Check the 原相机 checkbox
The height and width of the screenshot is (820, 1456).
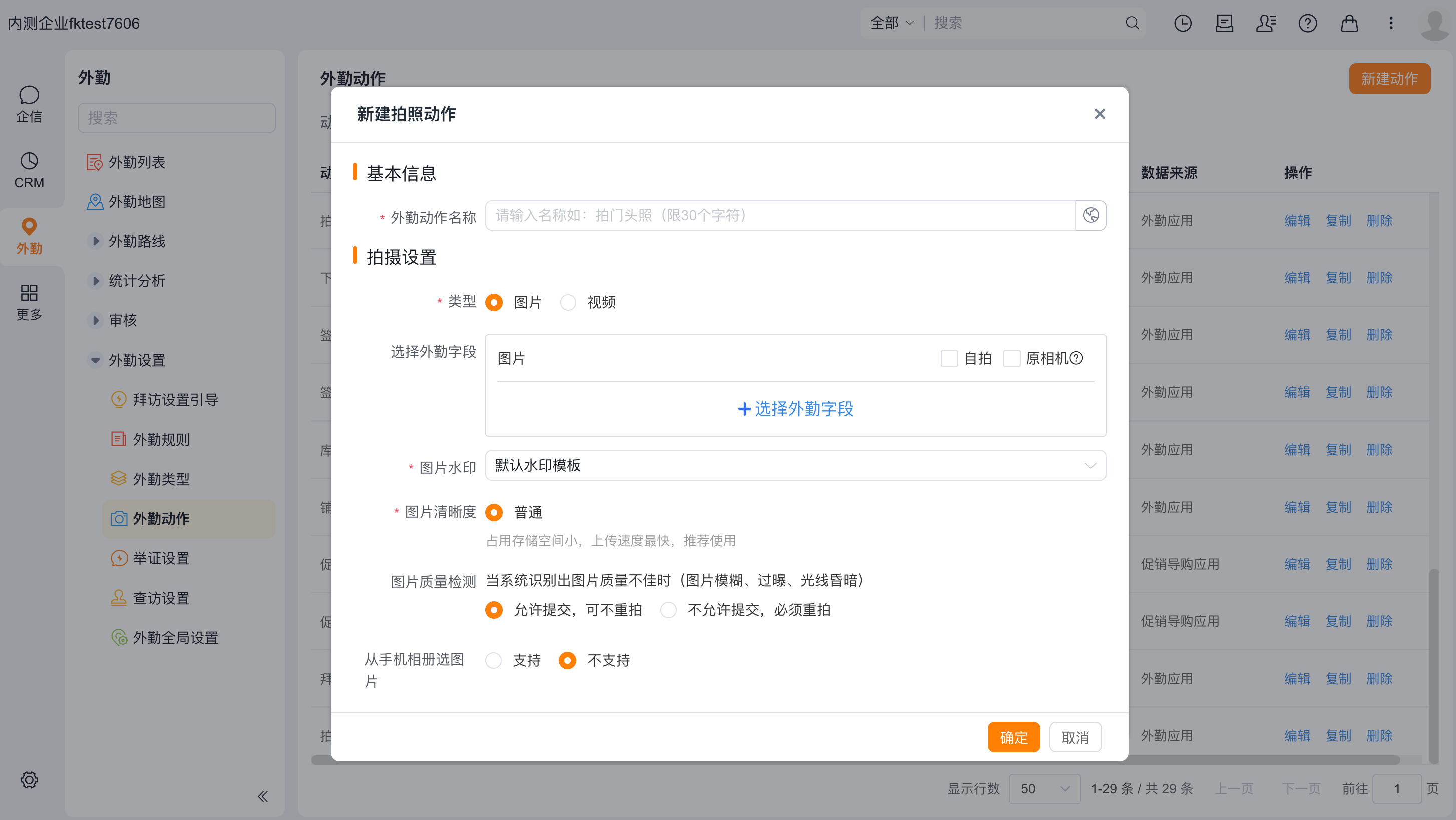[x=1012, y=358]
